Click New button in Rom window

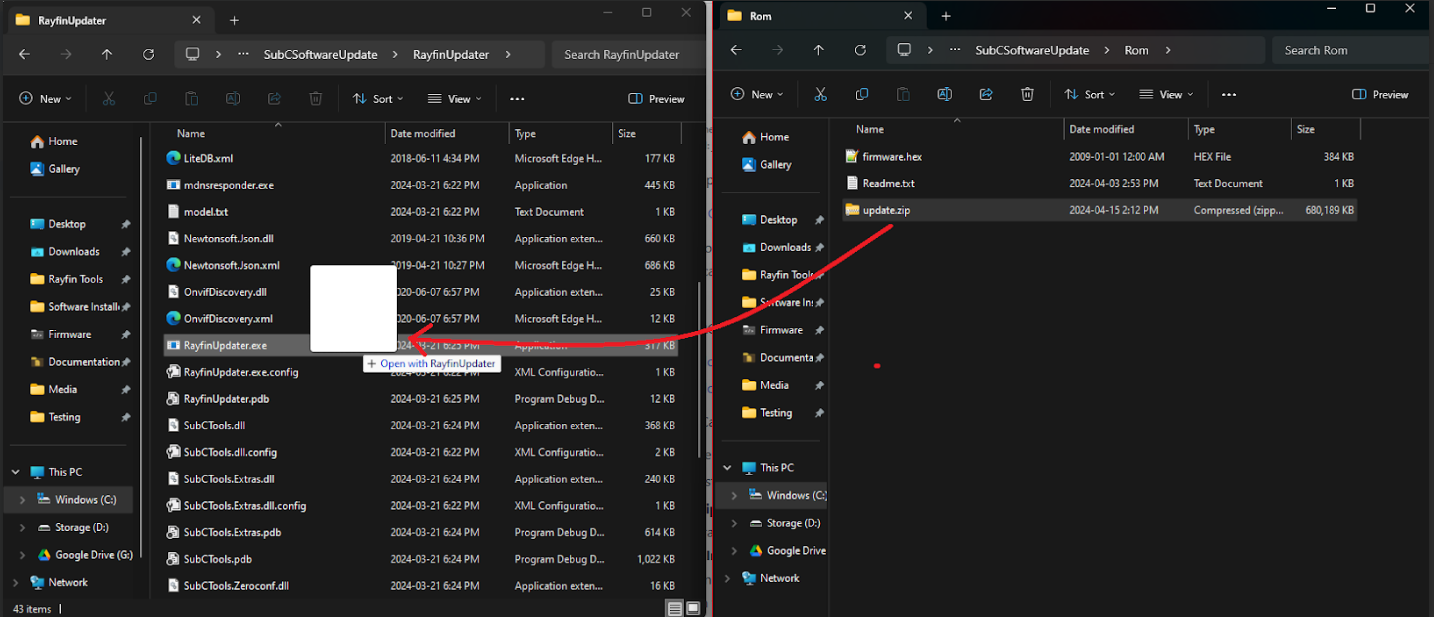(x=757, y=94)
